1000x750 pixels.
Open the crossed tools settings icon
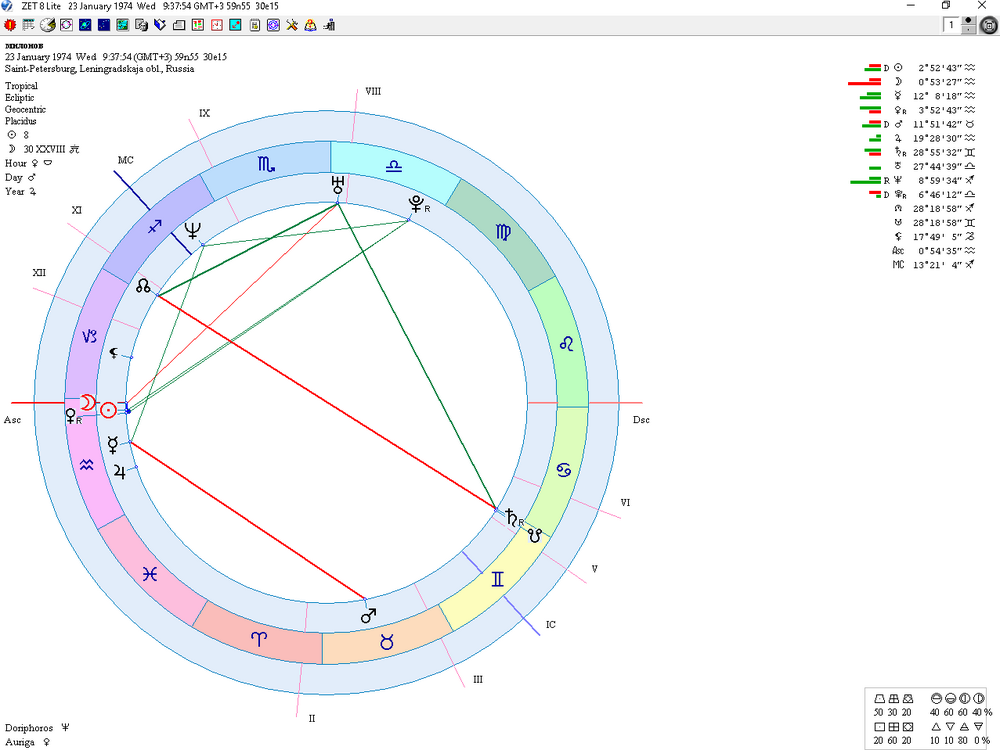292,26
